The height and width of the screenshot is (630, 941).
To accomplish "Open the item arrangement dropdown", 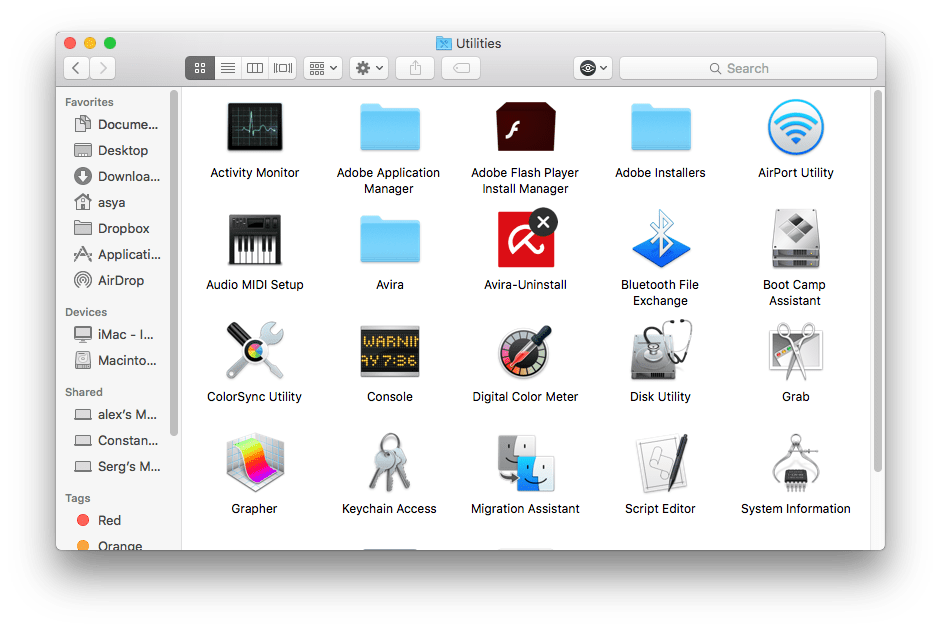I will (323, 68).
